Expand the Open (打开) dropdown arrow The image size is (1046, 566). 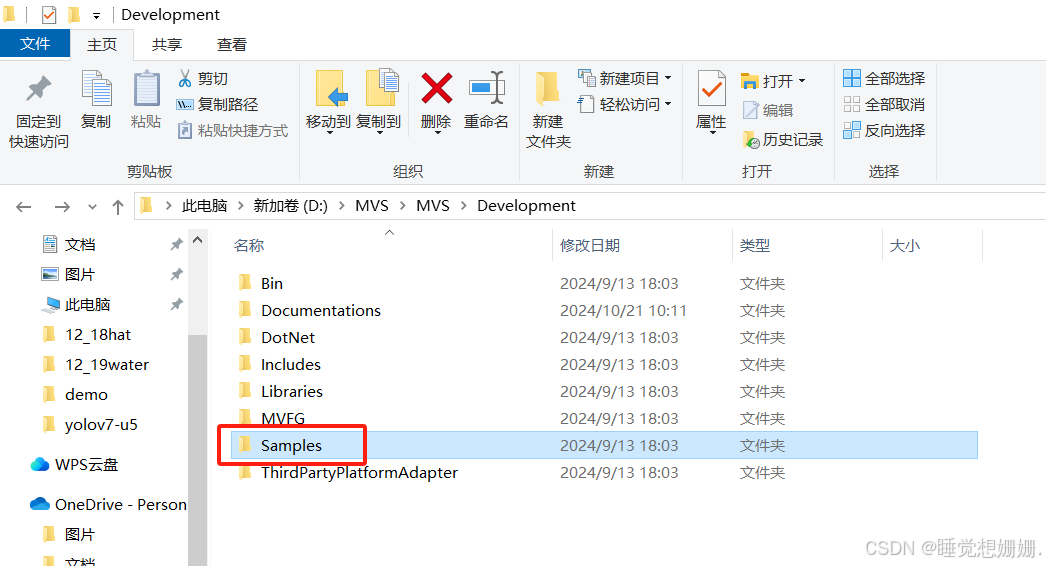(802, 81)
